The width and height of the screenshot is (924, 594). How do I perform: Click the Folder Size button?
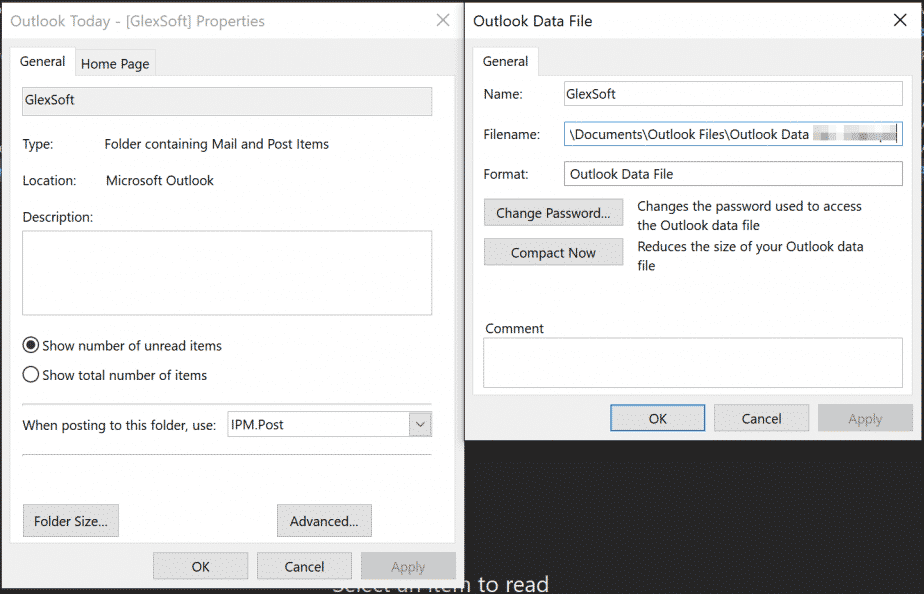coord(70,520)
